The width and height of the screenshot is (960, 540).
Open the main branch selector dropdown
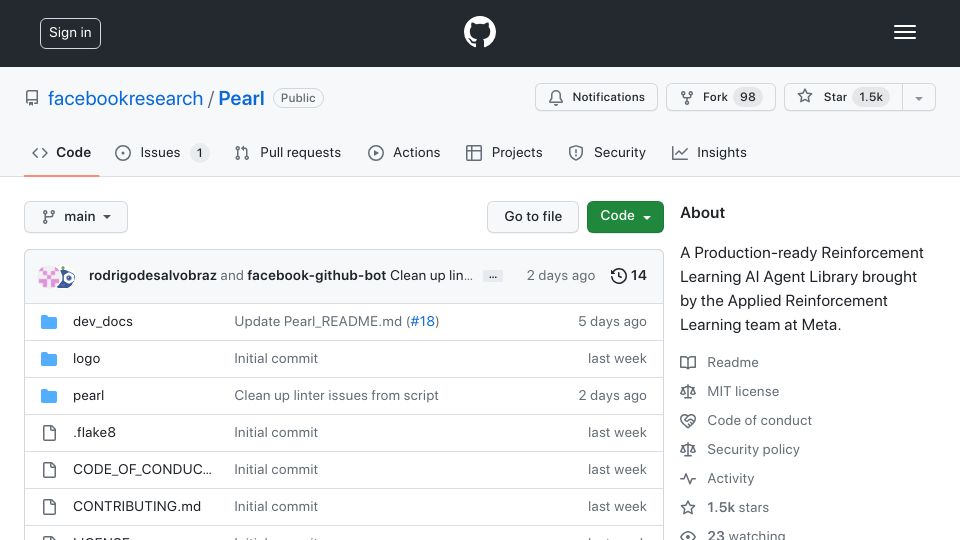click(x=76, y=217)
